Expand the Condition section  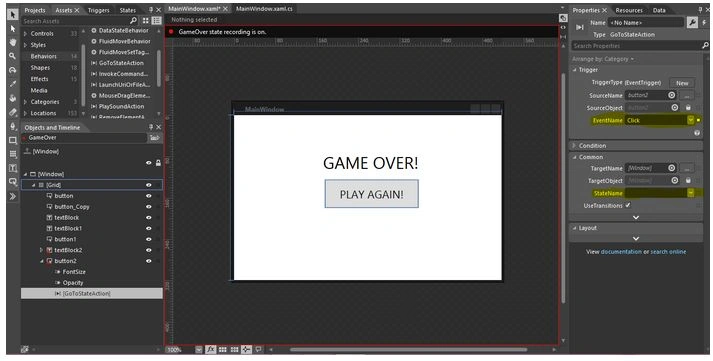tap(574, 146)
